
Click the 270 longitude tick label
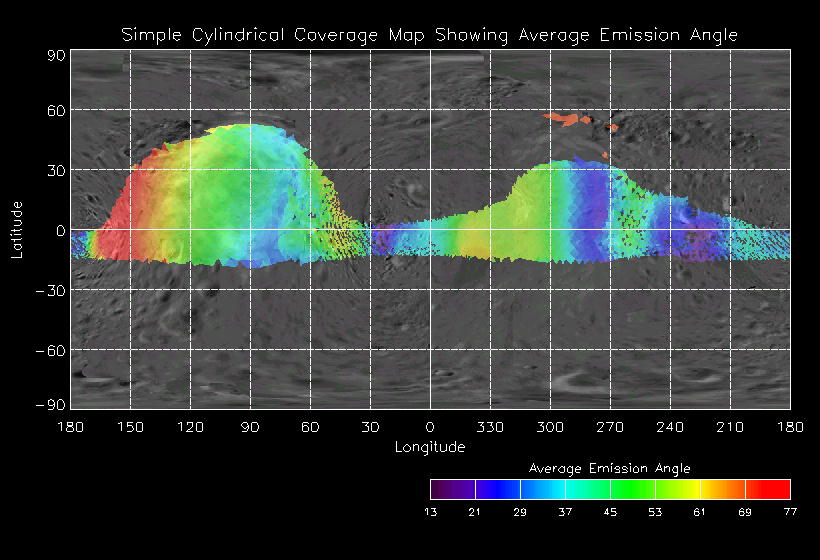click(610, 428)
